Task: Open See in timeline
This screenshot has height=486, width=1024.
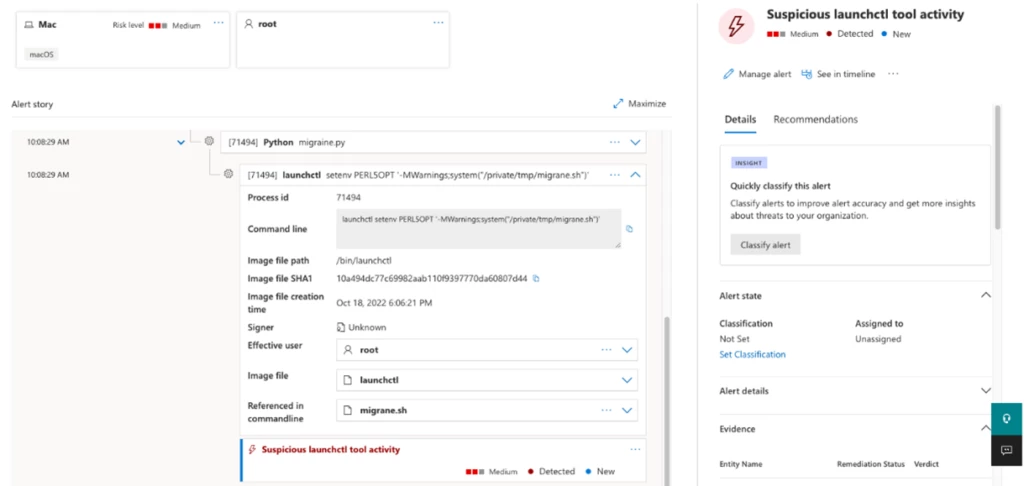Action: (808, 74)
